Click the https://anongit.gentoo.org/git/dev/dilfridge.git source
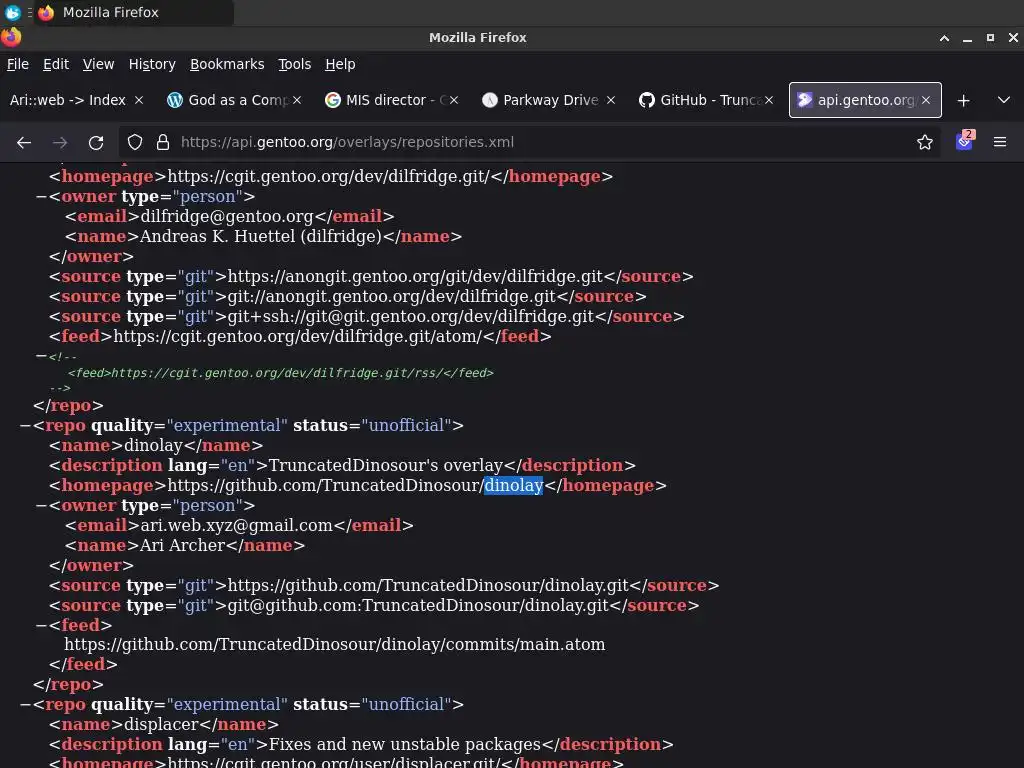 (x=415, y=276)
